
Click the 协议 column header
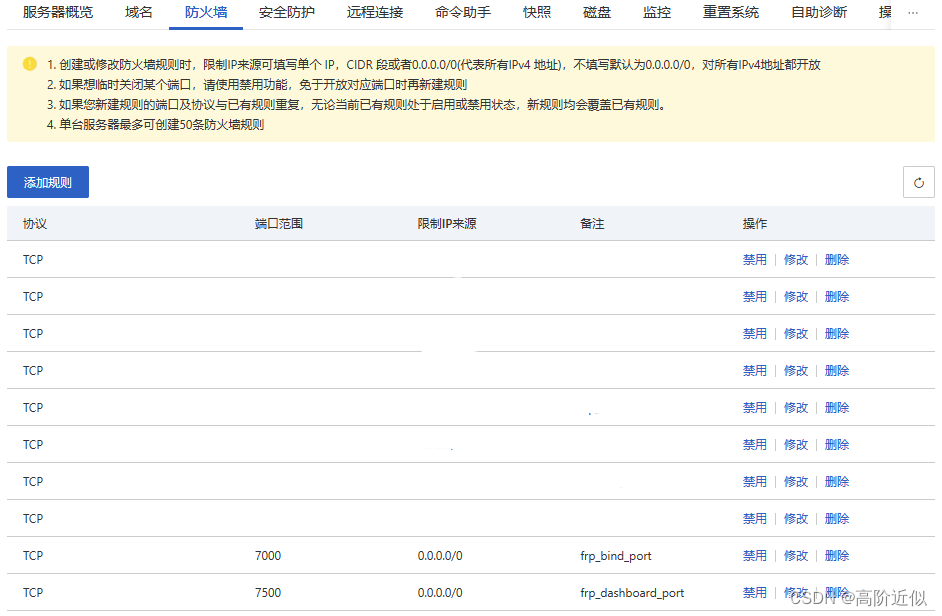tap(35, 224)
